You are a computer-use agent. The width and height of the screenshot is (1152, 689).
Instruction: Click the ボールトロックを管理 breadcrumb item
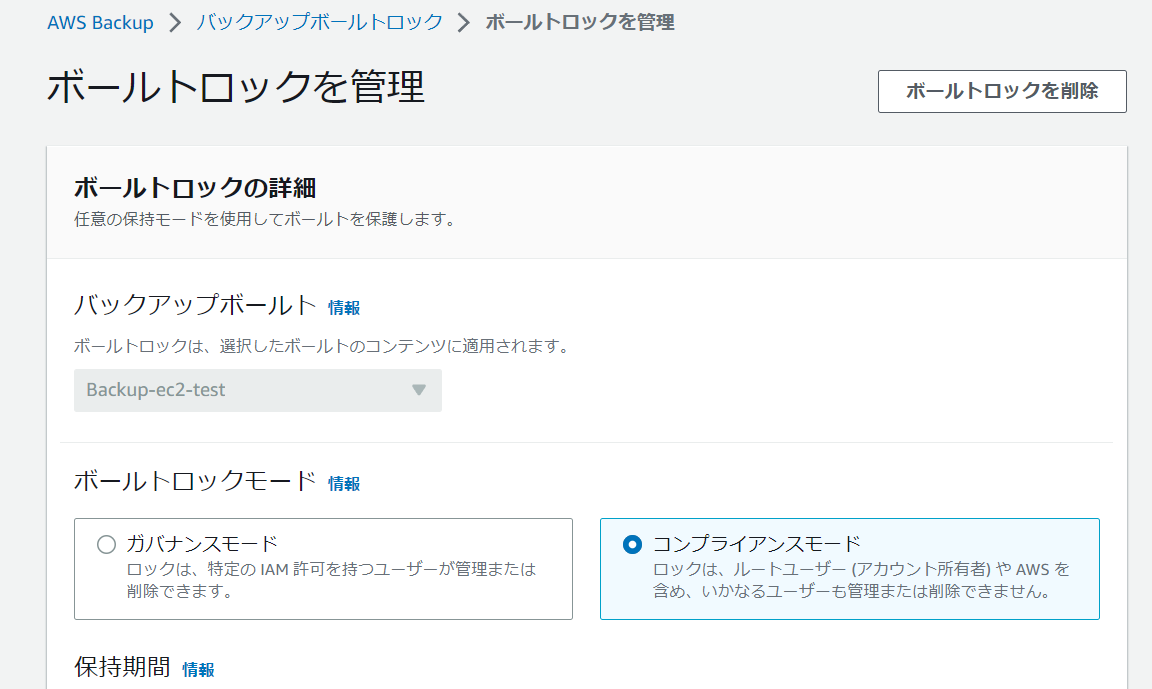tap(578, 21)
